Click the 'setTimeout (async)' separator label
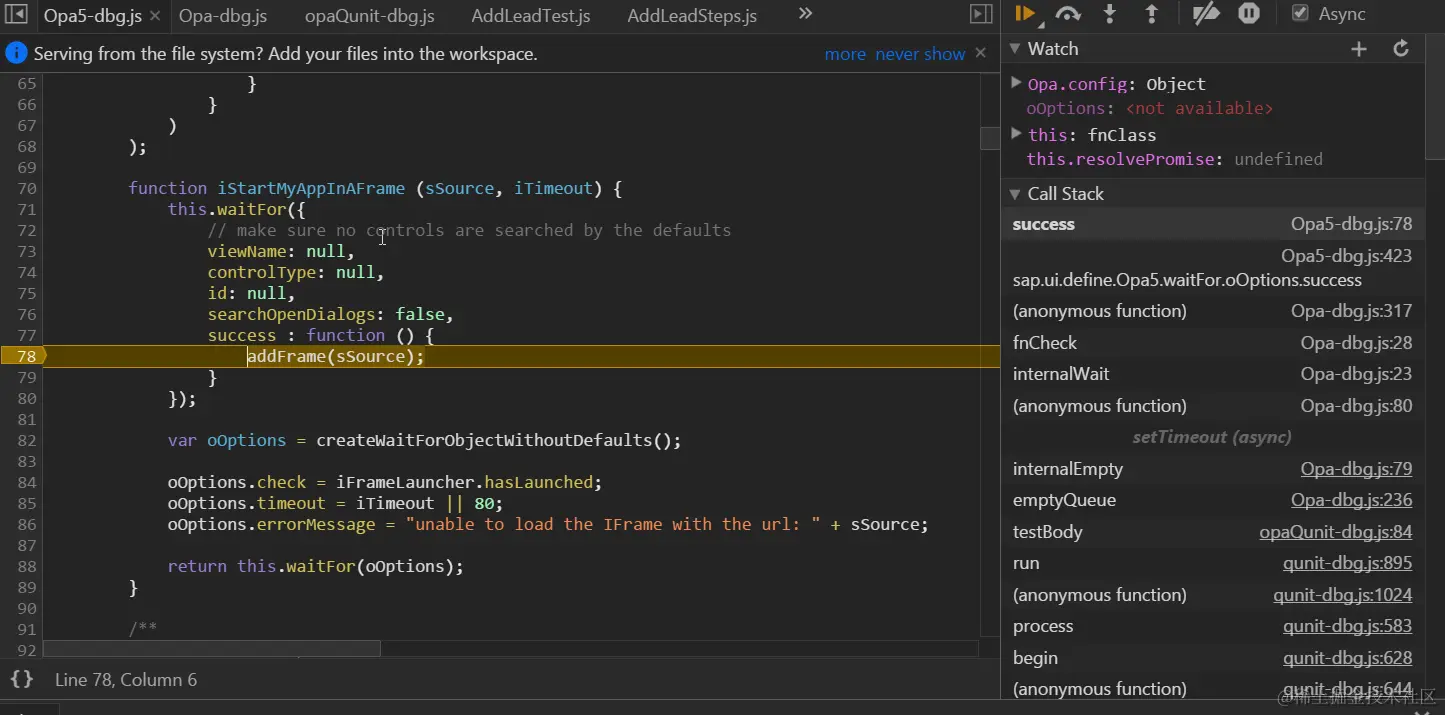The height and width of the screenshot is (715, 1445). pyautogui.click(x=1212, y=437)
